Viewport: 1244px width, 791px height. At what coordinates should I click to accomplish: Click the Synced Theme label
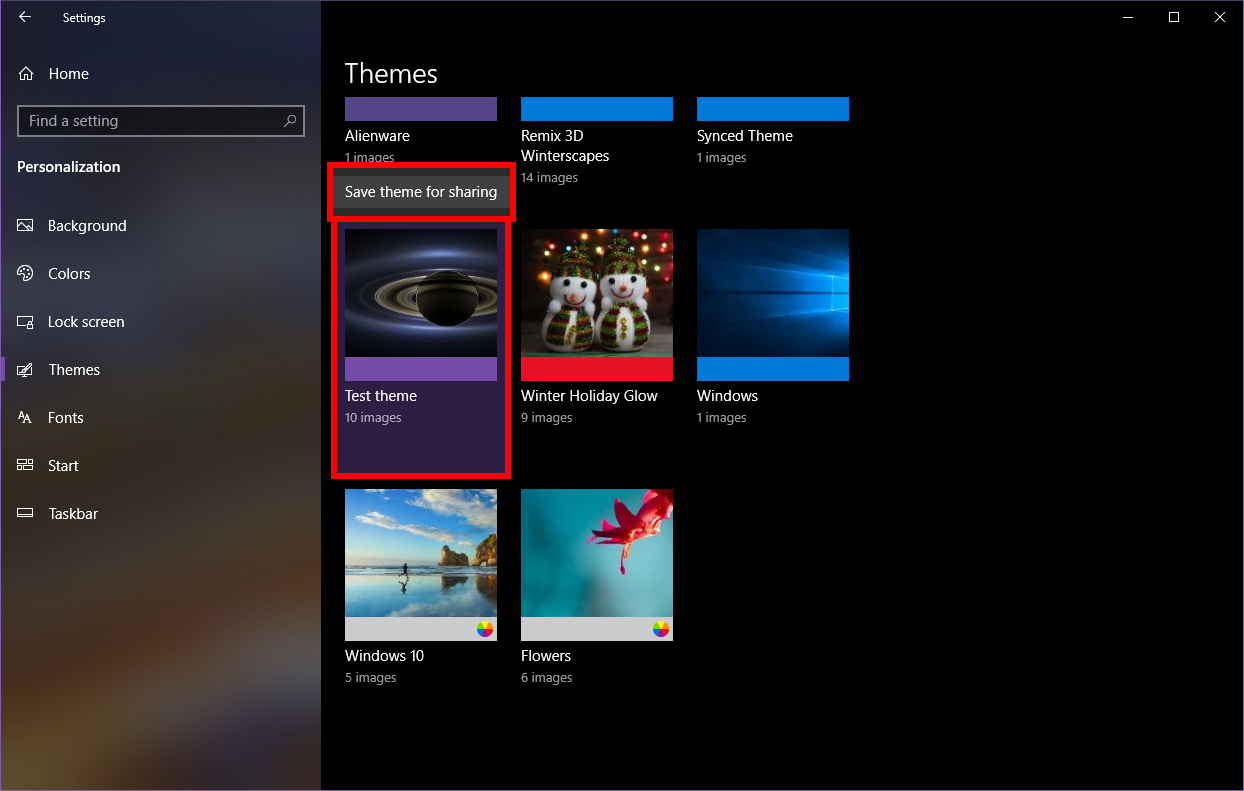click(745, 136)
